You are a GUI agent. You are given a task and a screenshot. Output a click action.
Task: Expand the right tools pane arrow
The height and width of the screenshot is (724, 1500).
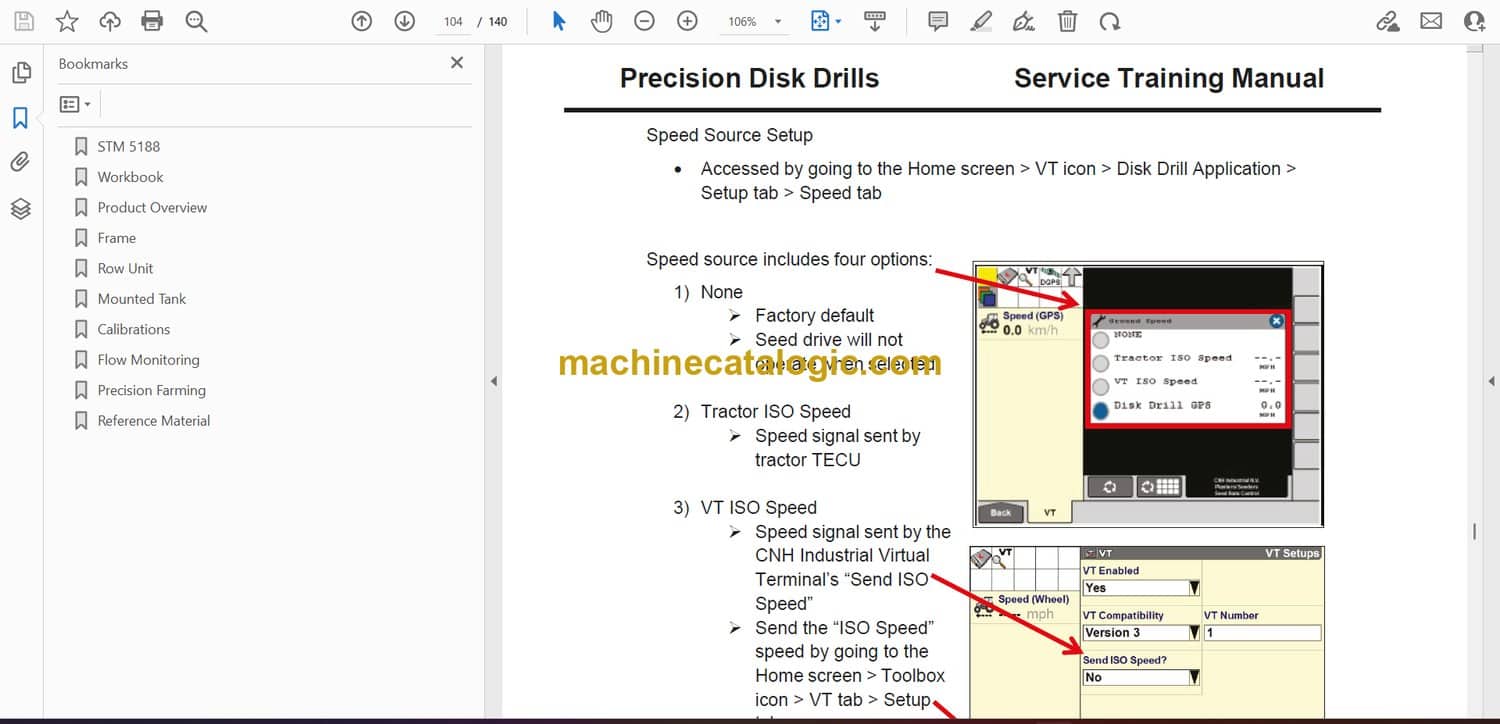(x=1491, y=381)
